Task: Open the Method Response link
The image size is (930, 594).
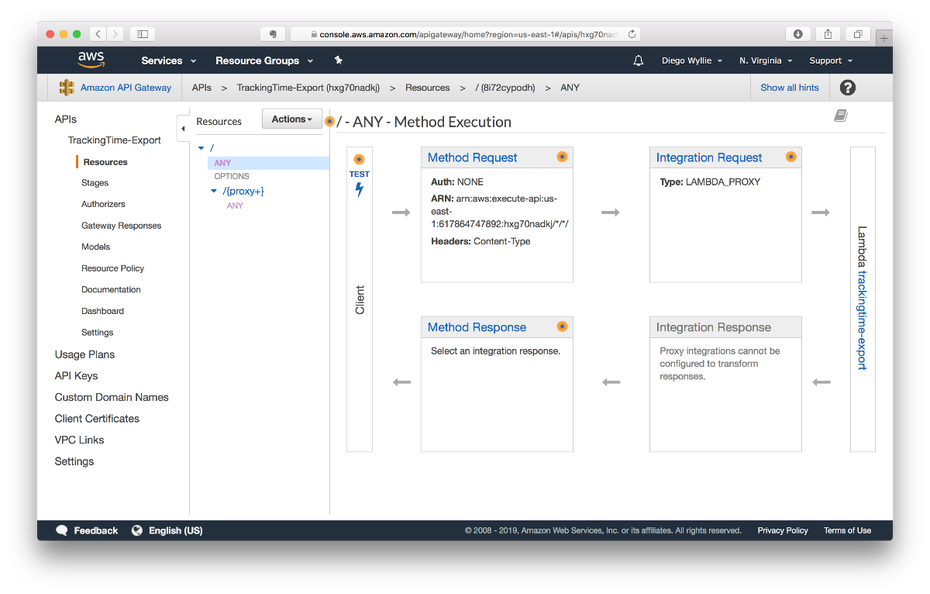Action: click(x=477, y=327)
